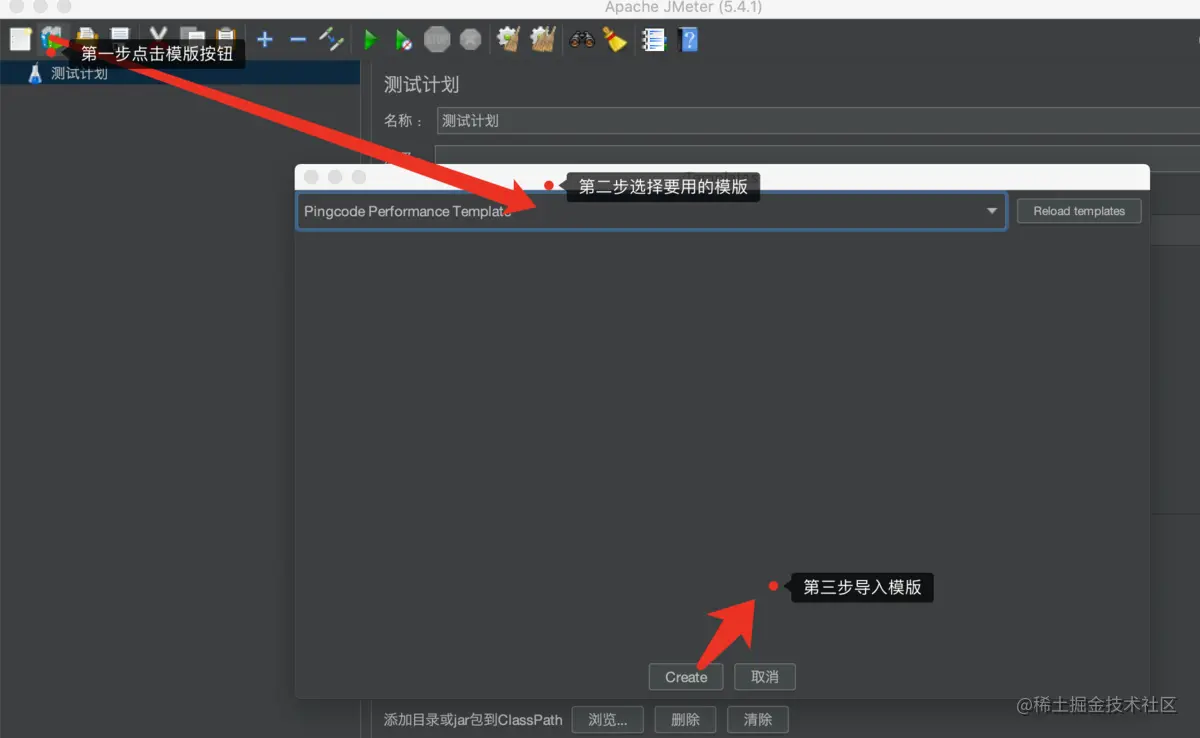This screenshot has height=738, width=1200.
Task: Click the Stop octagon toolbar icon
Action: (437, 40)
